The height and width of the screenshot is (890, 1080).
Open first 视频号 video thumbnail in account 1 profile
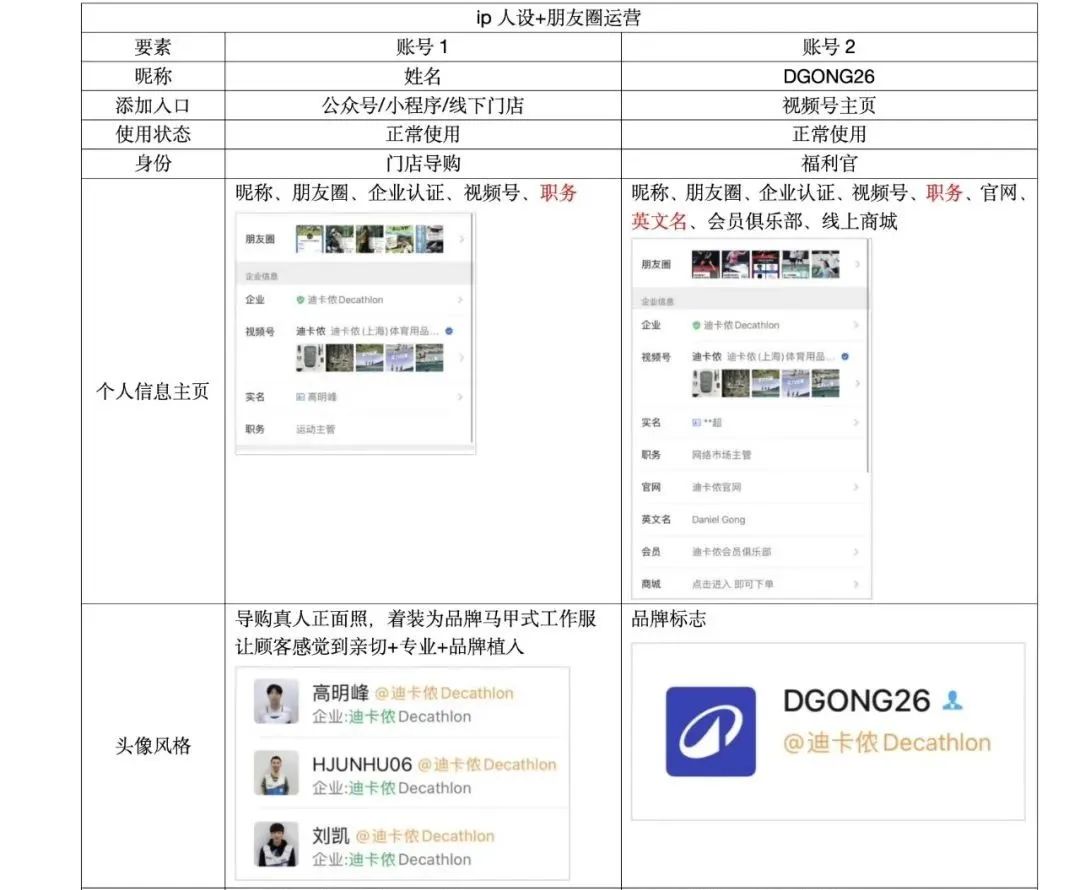pyautogui.click(x=309, y=358)
